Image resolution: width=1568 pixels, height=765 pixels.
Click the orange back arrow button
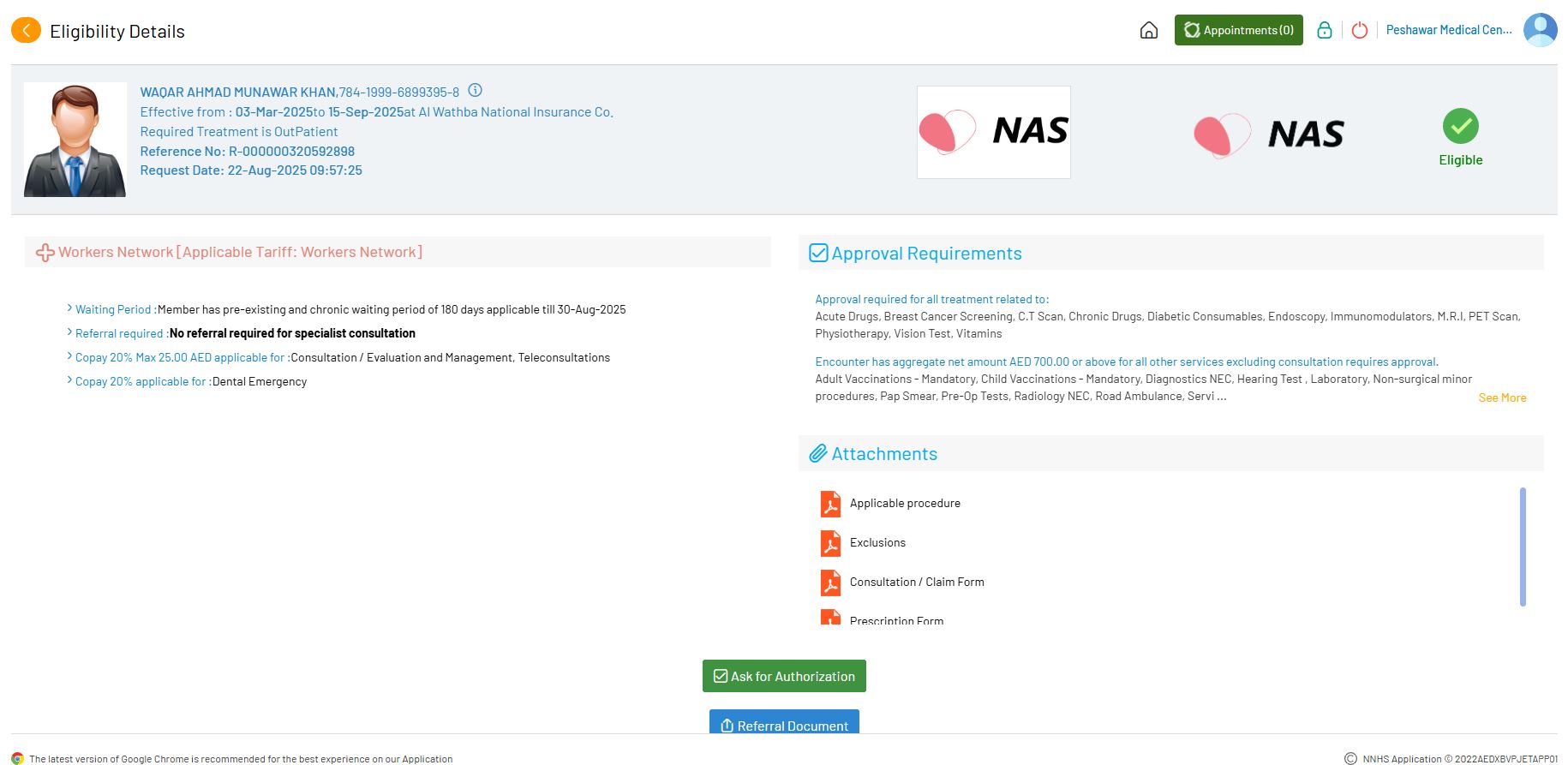pos(26,31)
